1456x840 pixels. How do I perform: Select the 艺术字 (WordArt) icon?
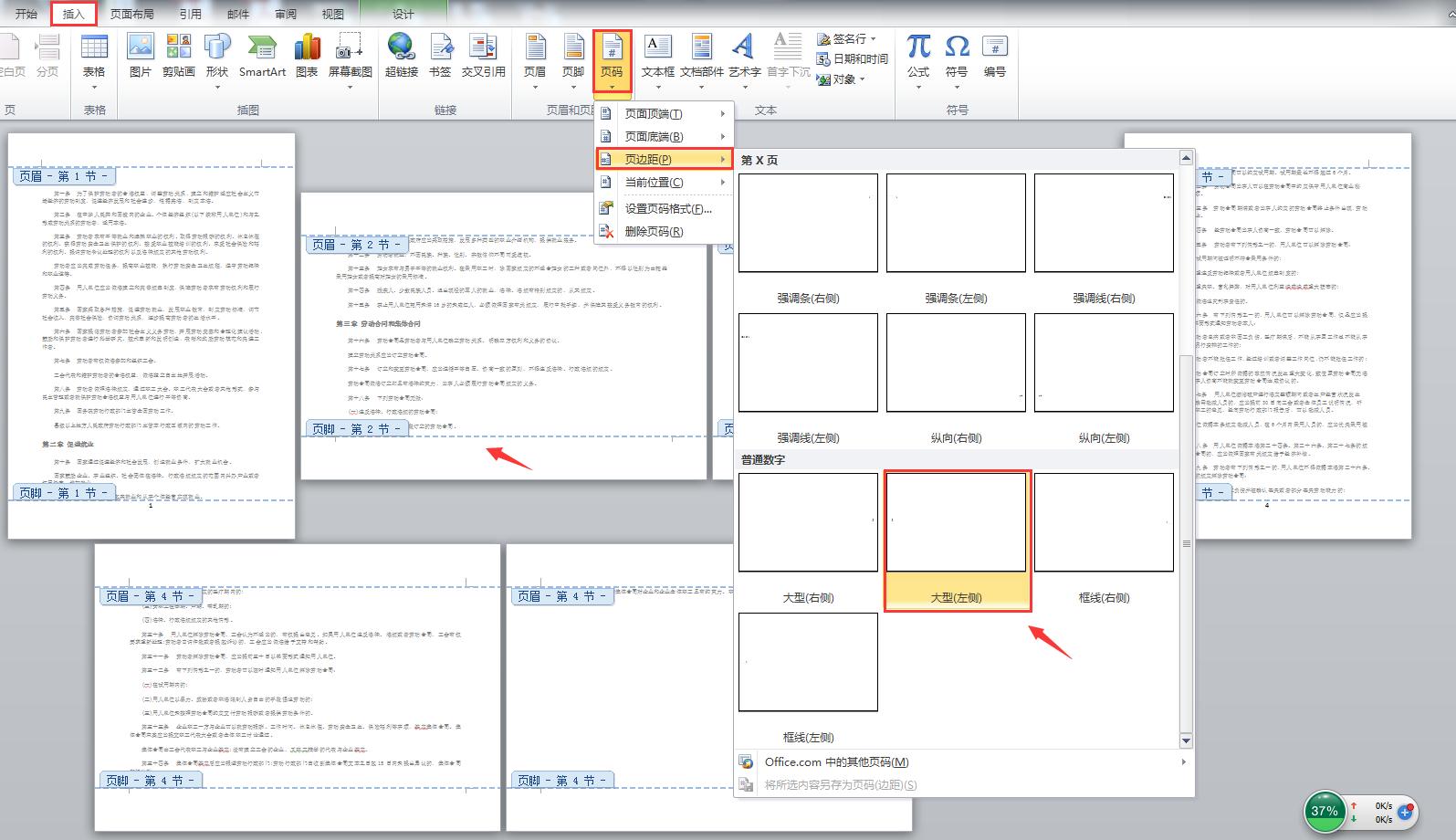coord(744,55)
